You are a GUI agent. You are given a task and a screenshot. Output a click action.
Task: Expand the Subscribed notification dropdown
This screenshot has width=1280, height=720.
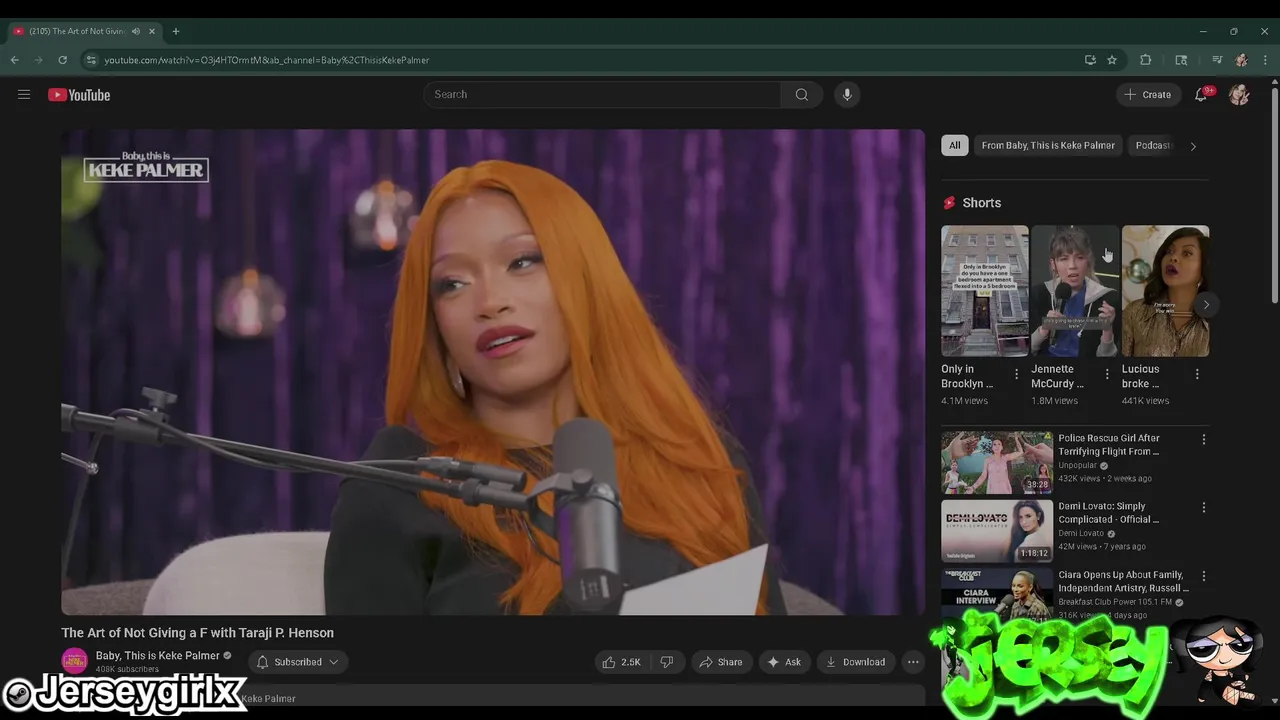[297, 662]
